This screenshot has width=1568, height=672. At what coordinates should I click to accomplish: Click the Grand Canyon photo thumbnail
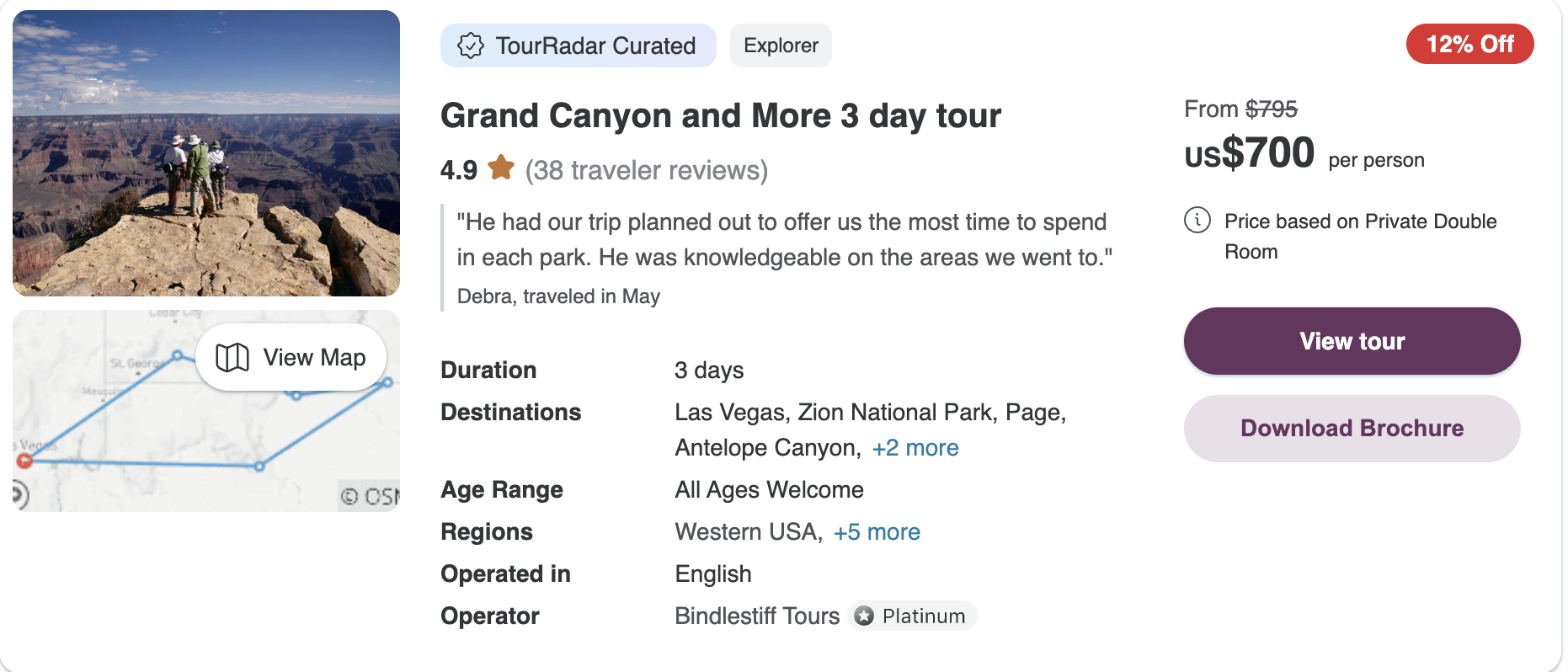point(205,152)
